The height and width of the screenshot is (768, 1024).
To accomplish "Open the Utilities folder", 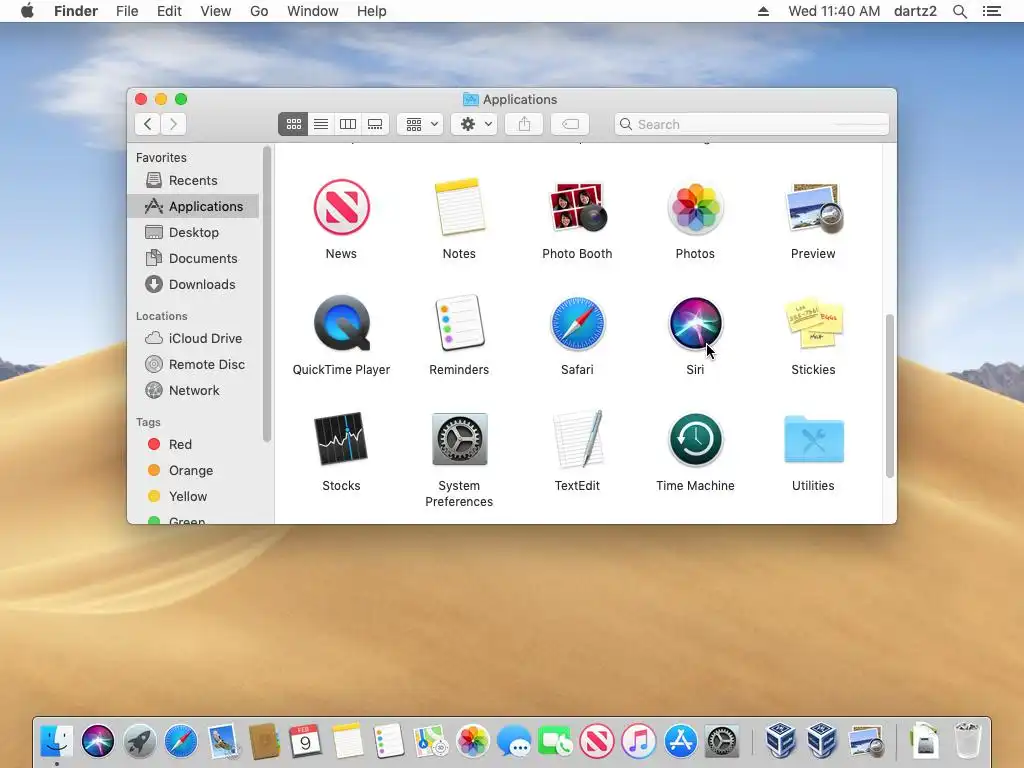I will pos(813,439).
